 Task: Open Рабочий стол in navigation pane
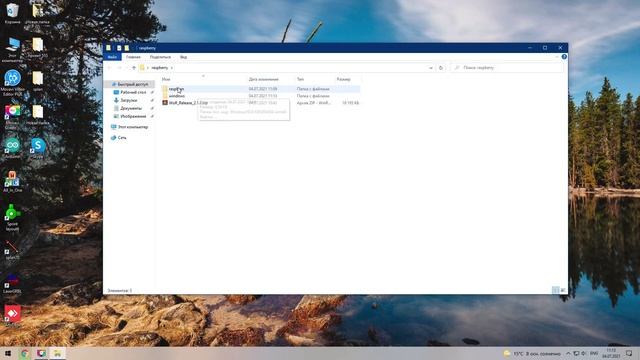(x=133, y=92)
